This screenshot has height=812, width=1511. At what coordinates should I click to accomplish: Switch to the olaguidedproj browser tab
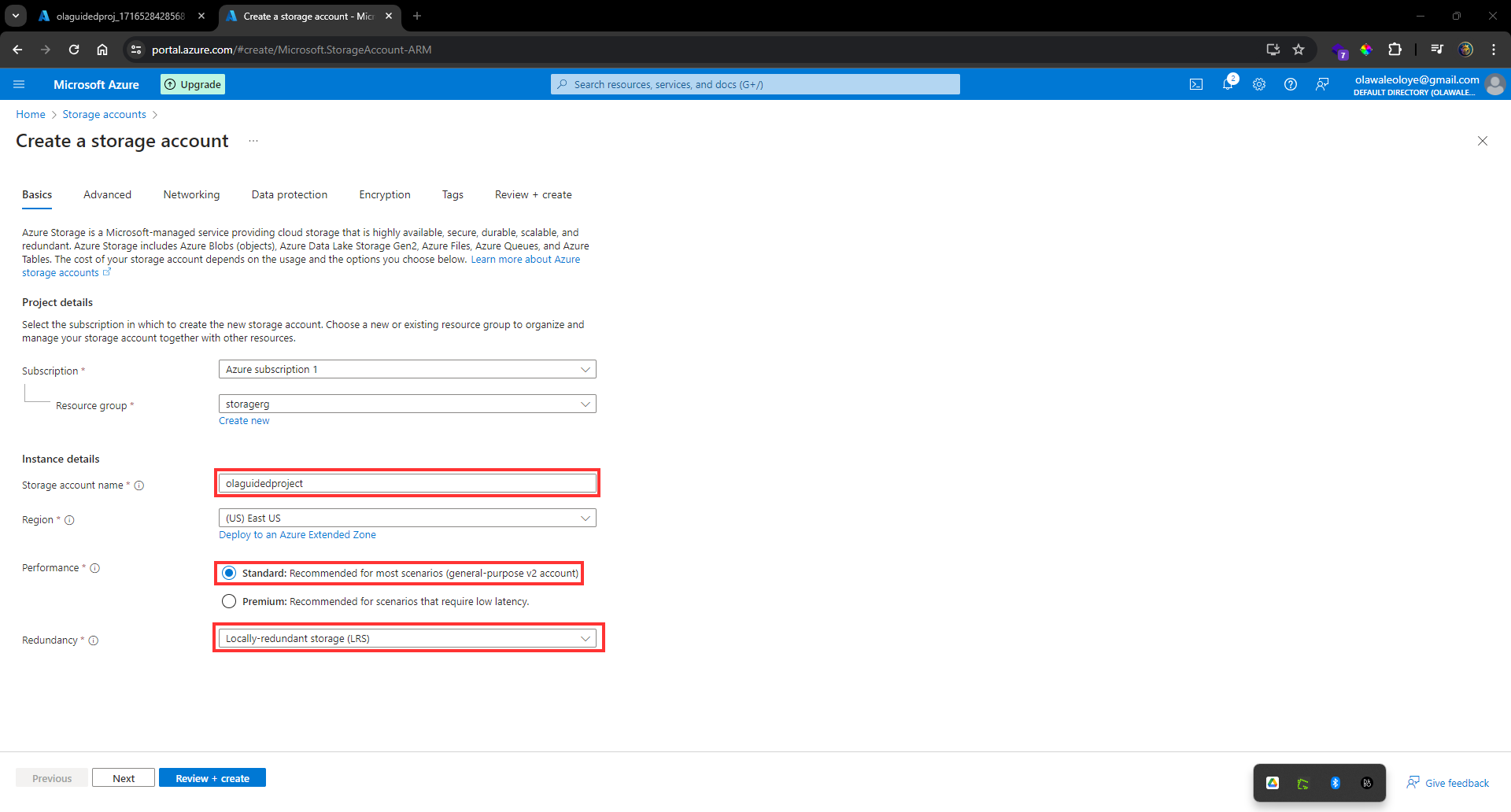coord(120,16)
